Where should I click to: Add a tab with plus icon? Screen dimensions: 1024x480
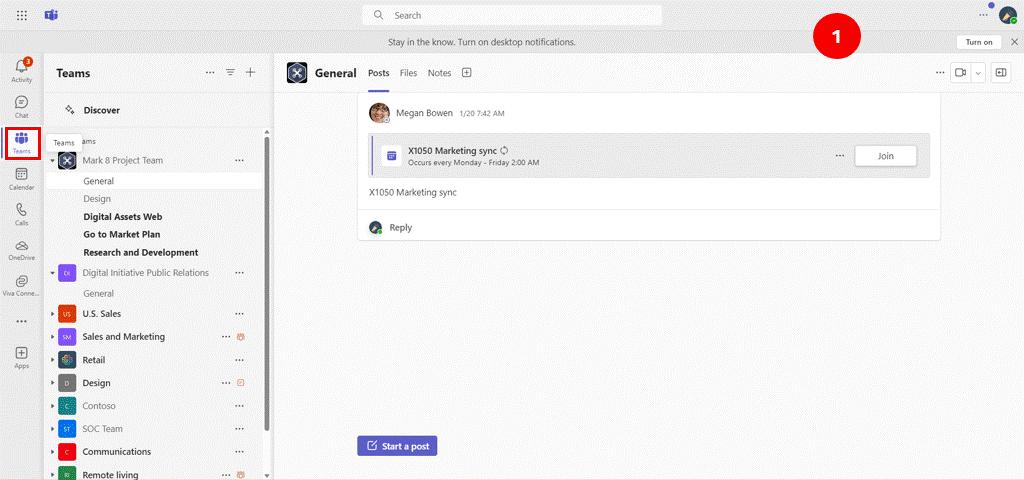(x=466, y=73)
